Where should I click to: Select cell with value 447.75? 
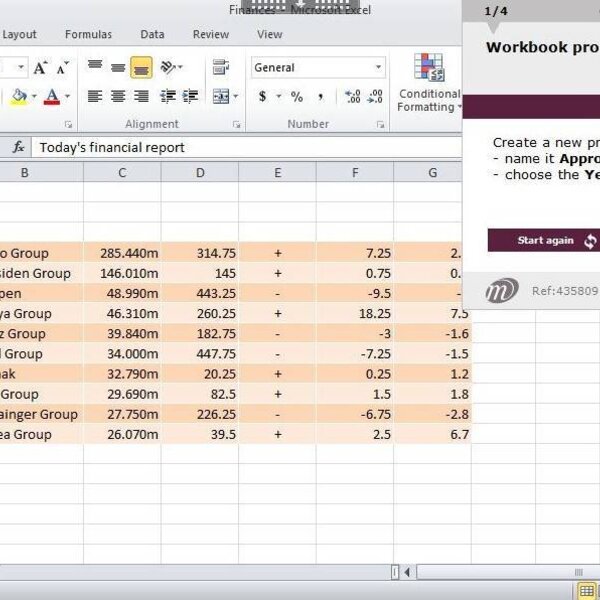(x=200, y=354)
